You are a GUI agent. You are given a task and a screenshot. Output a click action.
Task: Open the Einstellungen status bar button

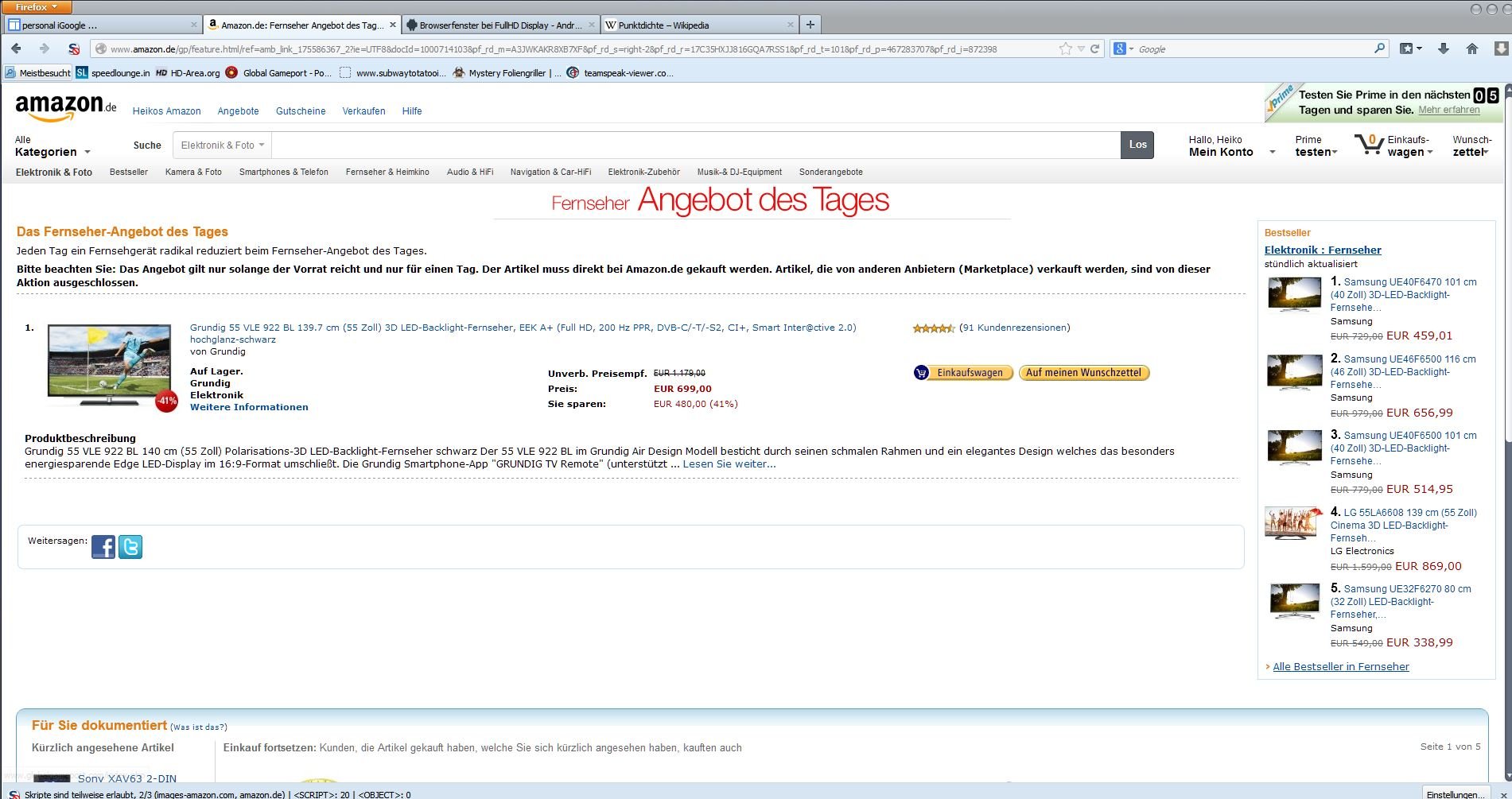pos(1455,793)
